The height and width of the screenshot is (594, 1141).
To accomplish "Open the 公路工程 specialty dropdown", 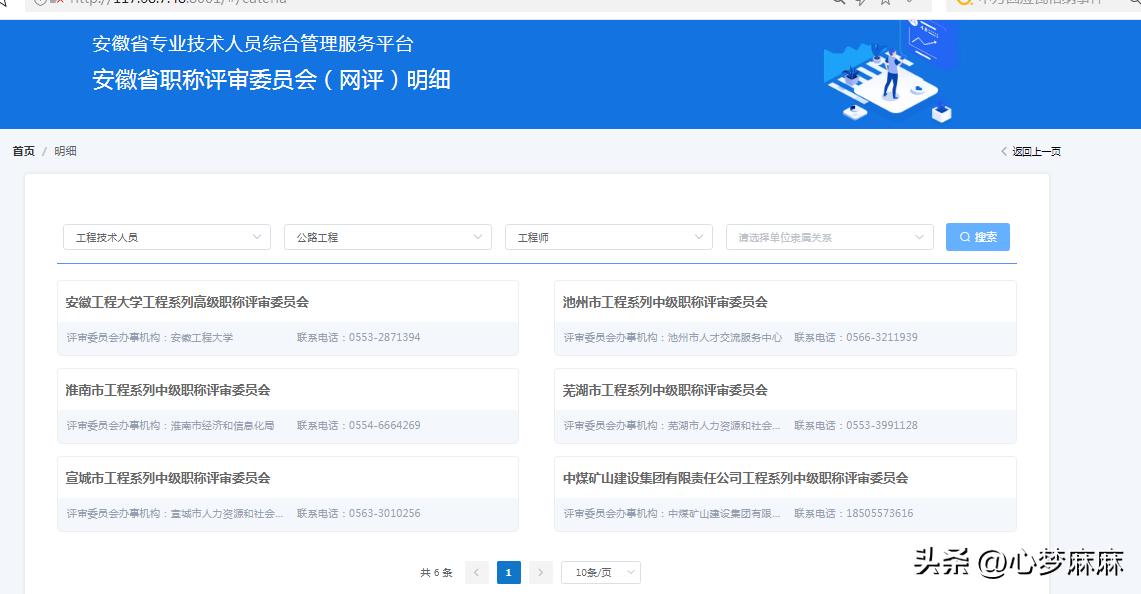I will 386,237.
